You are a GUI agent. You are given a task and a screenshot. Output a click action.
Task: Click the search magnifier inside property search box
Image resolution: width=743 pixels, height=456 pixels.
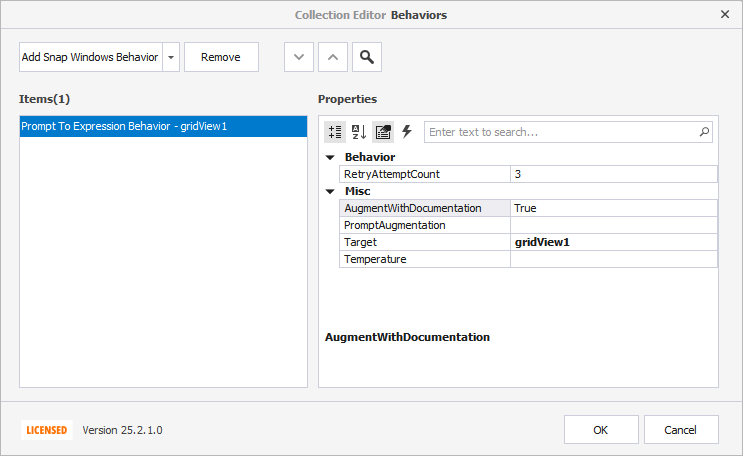pyautogui.click(x=704, y=132)
